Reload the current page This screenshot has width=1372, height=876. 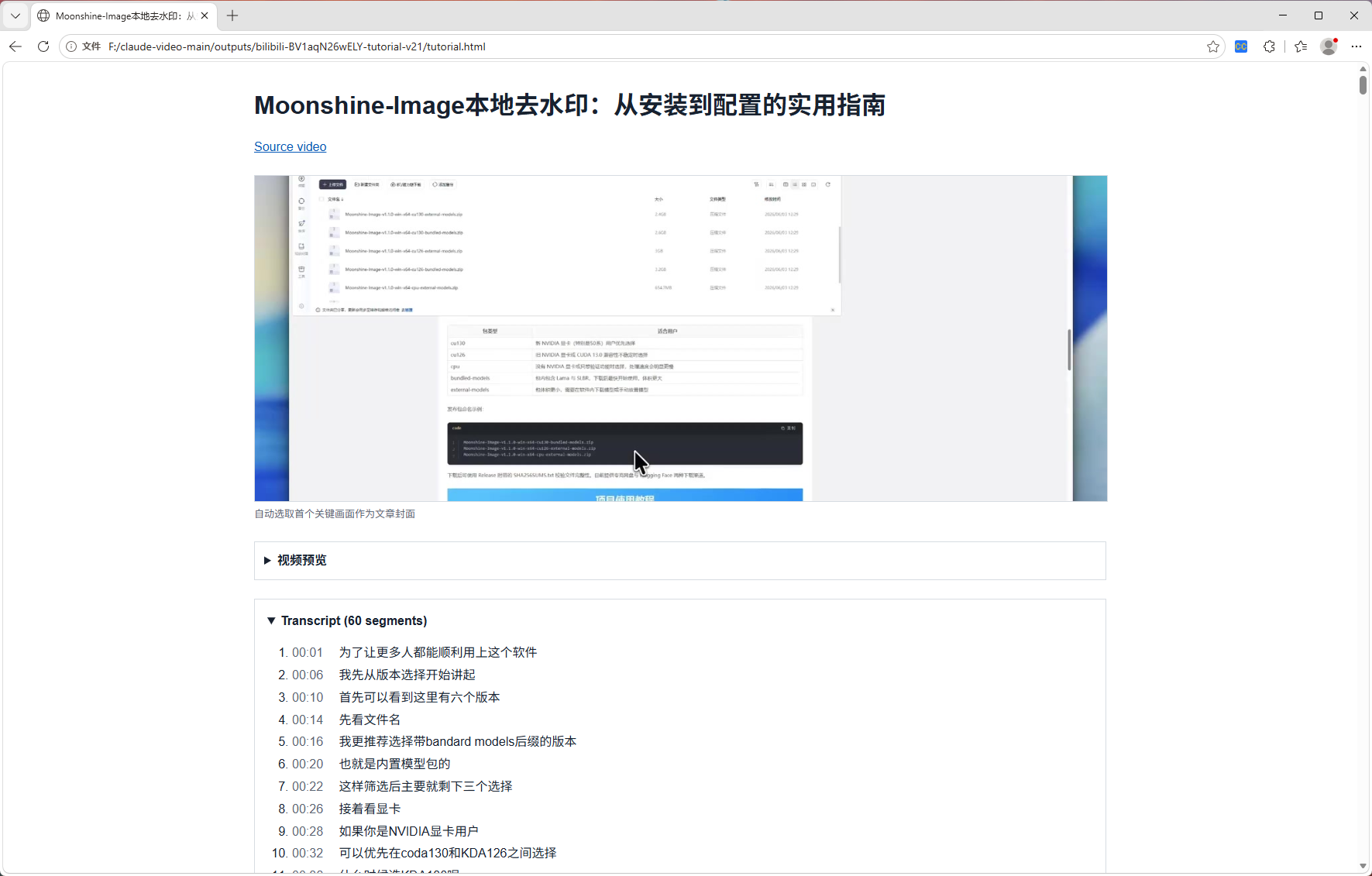point(43,46)
